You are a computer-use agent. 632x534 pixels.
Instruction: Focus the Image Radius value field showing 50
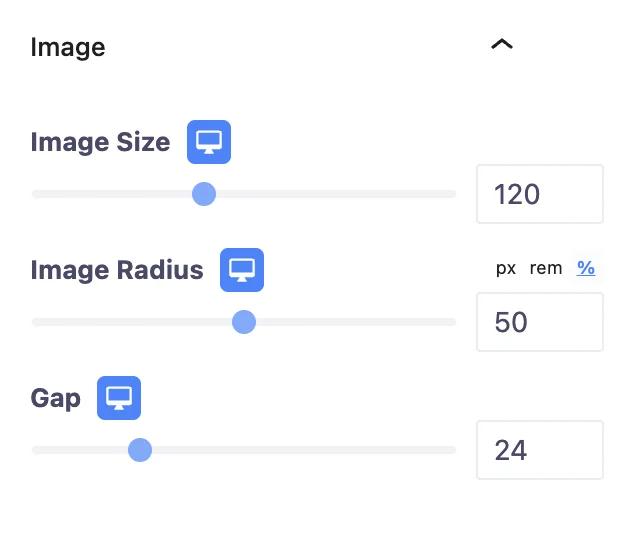point(539,322)
